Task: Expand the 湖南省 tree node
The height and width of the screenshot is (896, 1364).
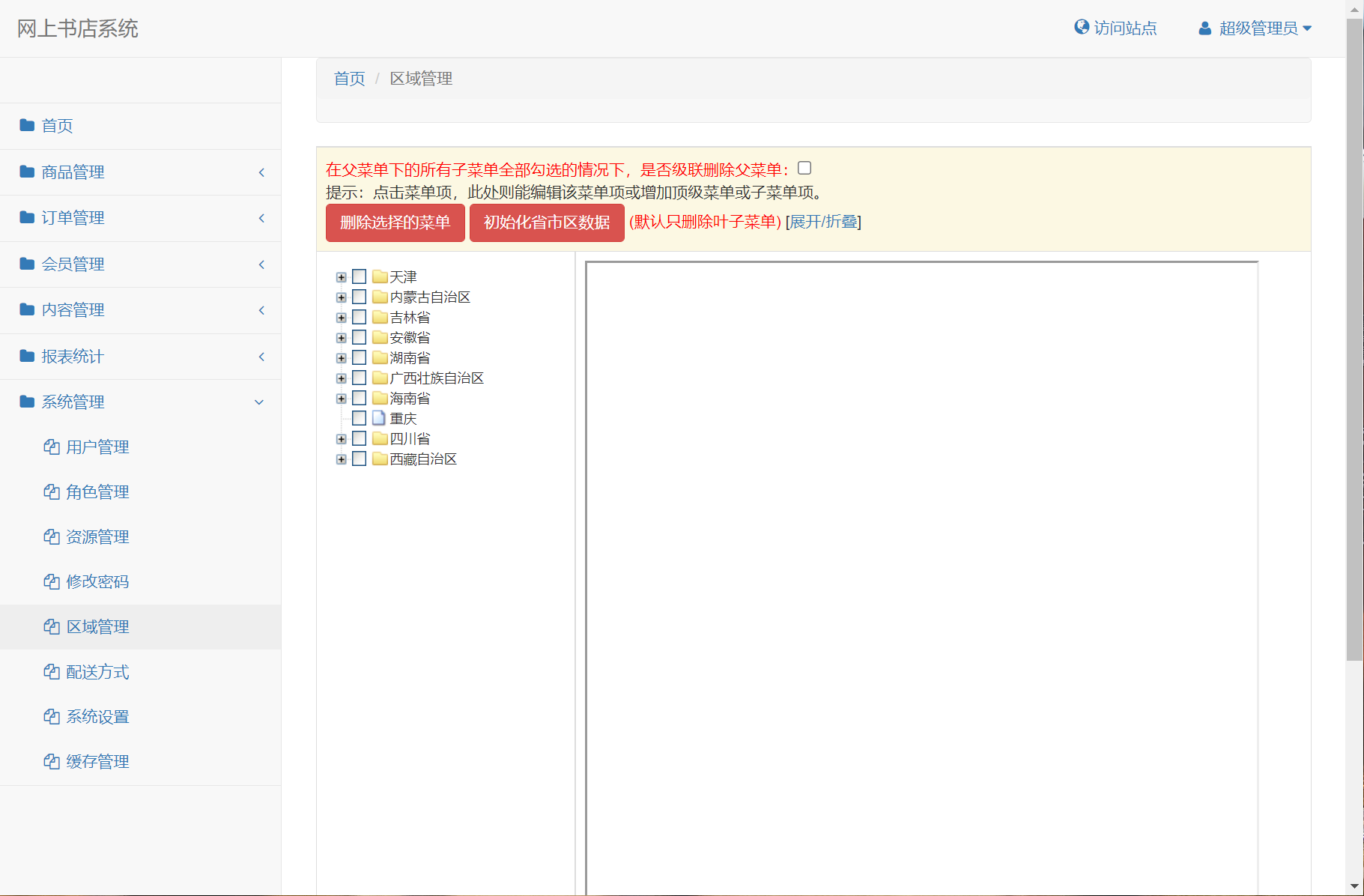Action: [342, 358]
